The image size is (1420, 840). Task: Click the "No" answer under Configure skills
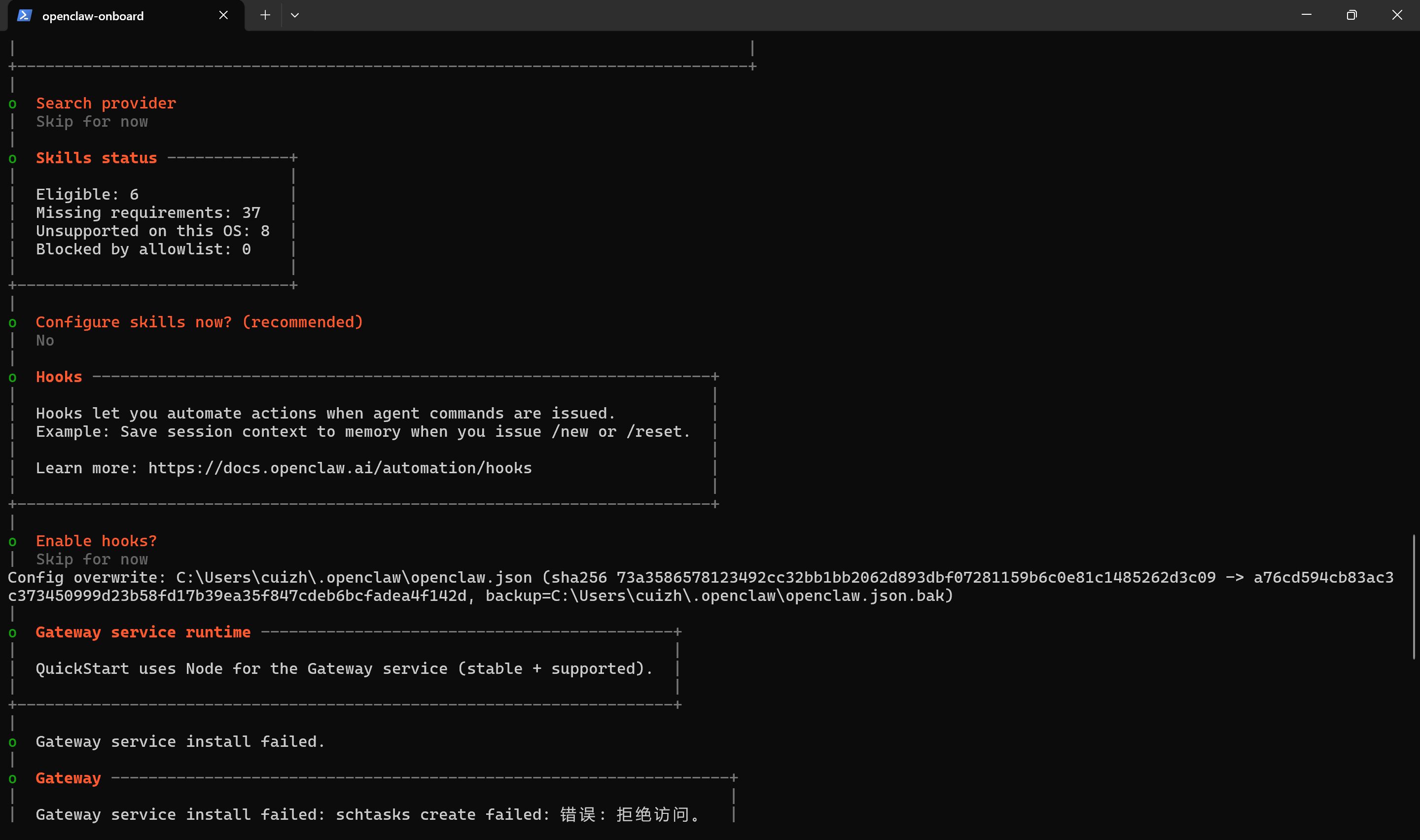(45, 340)
